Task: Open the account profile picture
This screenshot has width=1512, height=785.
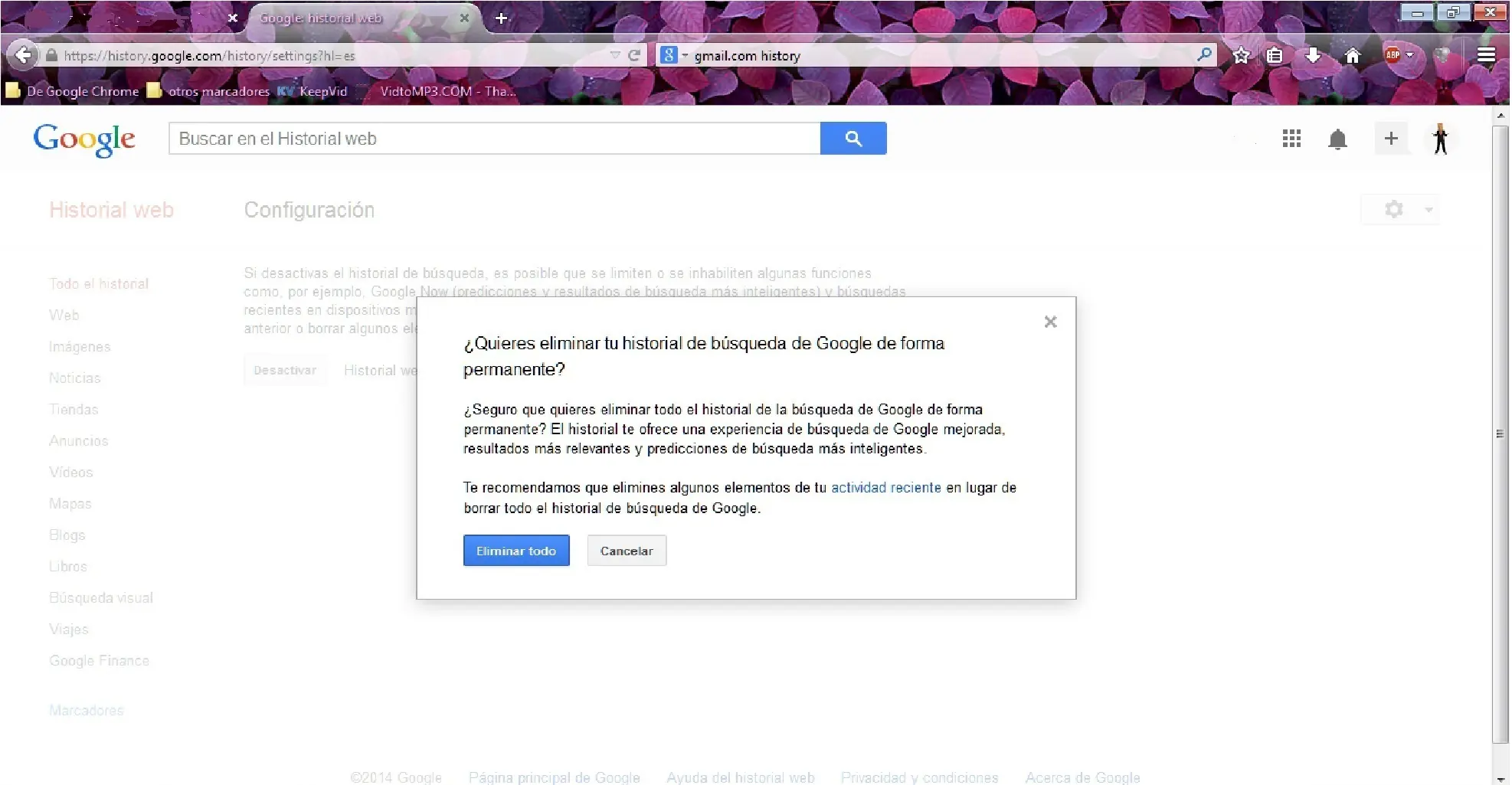Action: pyautogui.click(x=1440, y=139)
